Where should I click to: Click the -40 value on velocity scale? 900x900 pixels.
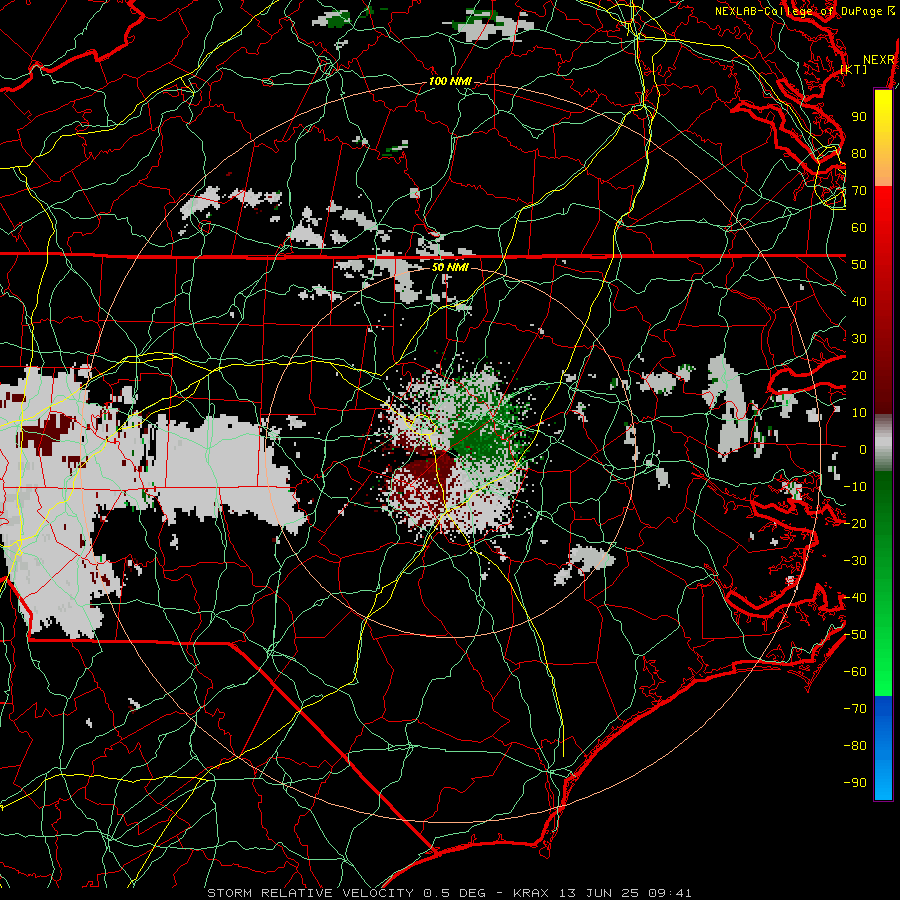pyautogui.click(x=855, y=598)
